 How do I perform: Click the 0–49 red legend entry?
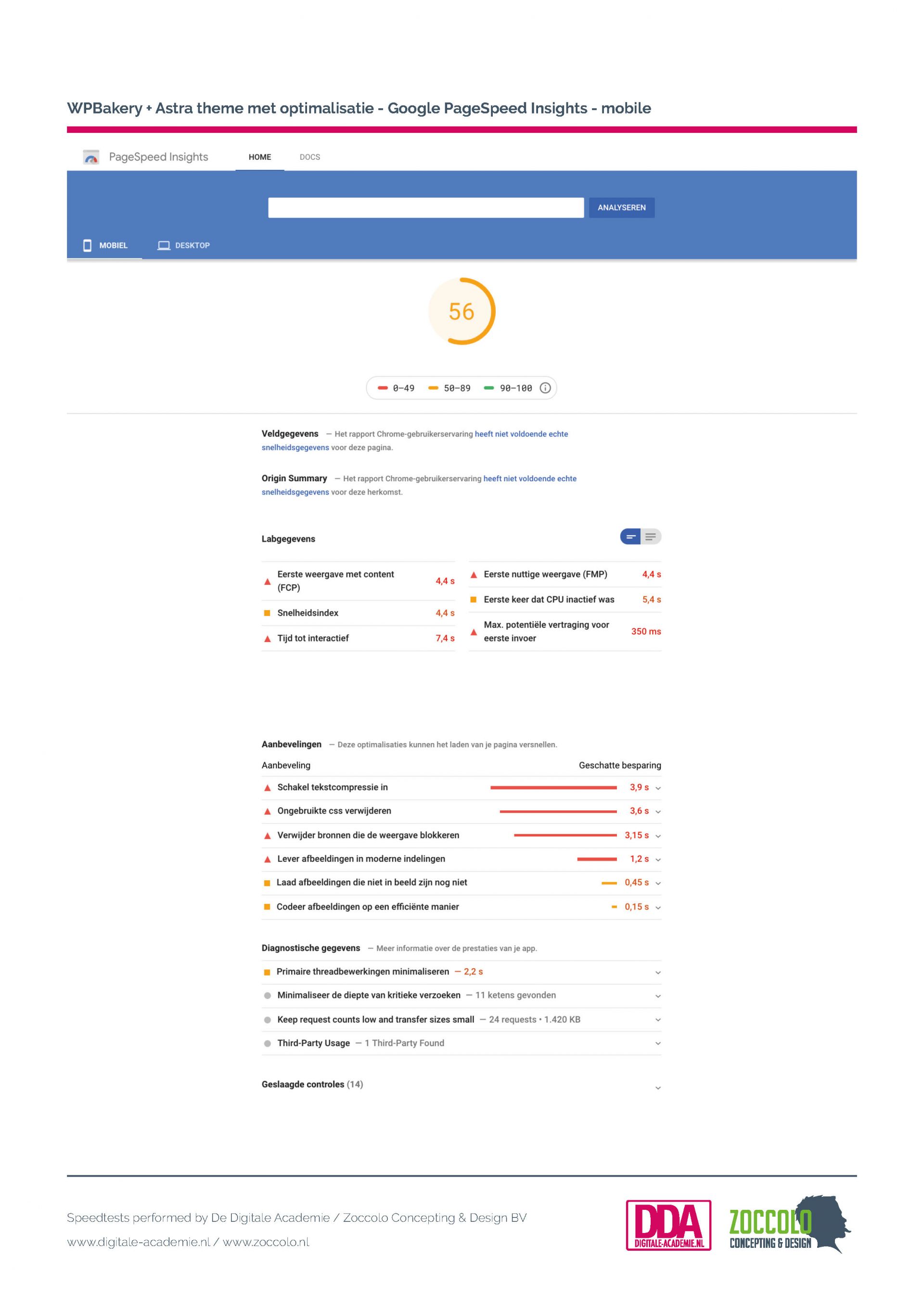click(x=397, y=388)
